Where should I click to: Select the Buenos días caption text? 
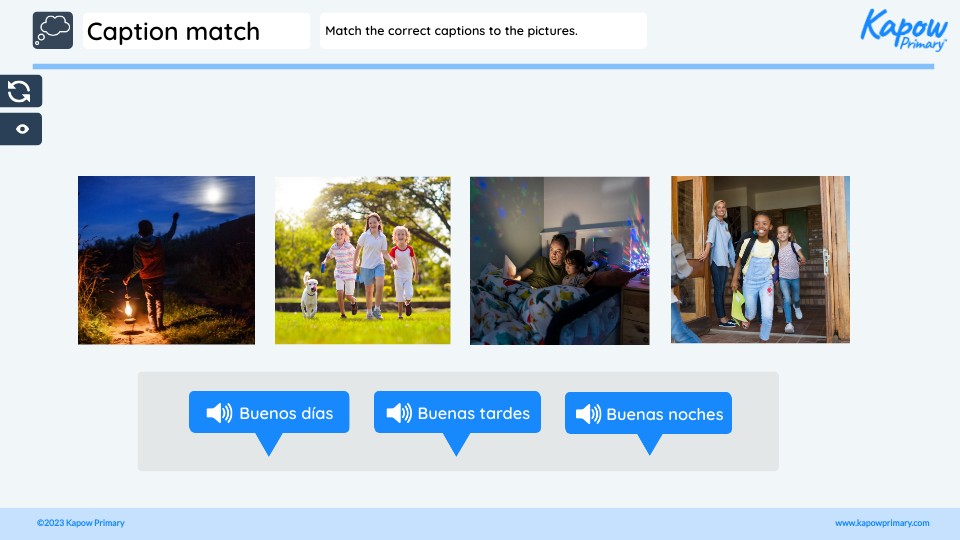click(286, 413)
